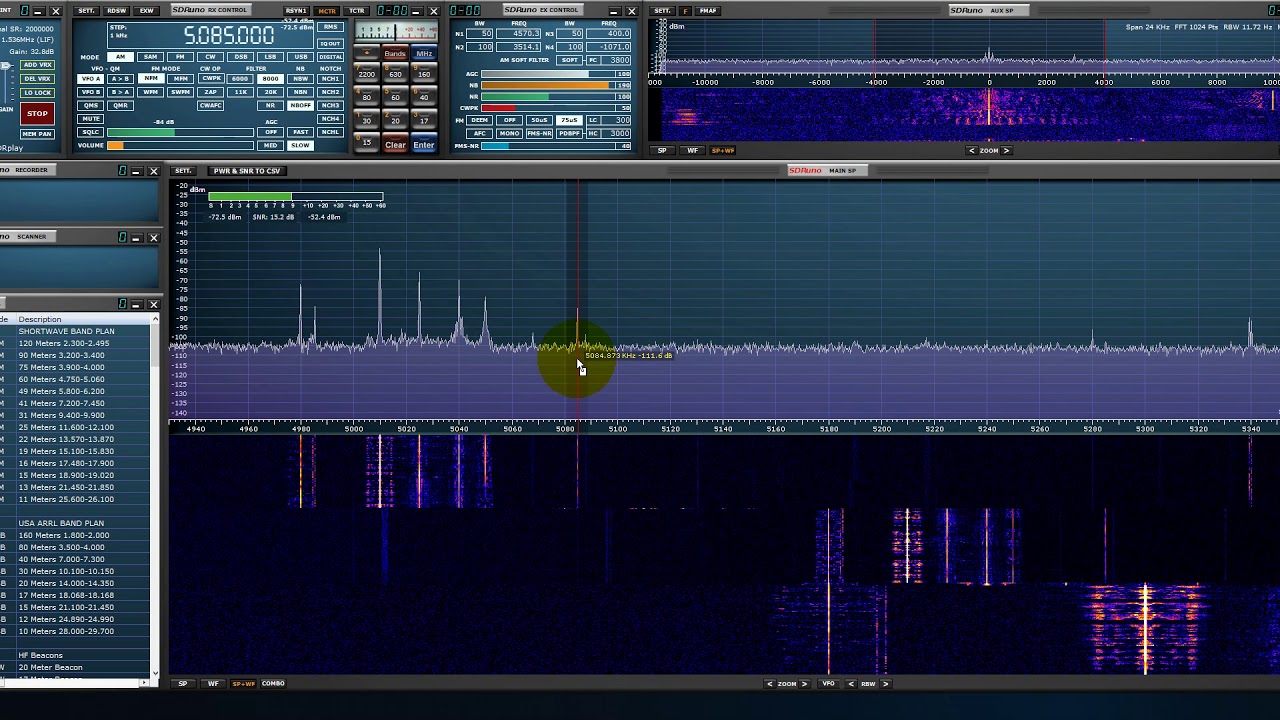Viewport: 1280px width, 720px height.
Task: Select the 80 band preset key
Action: (367, 96)
